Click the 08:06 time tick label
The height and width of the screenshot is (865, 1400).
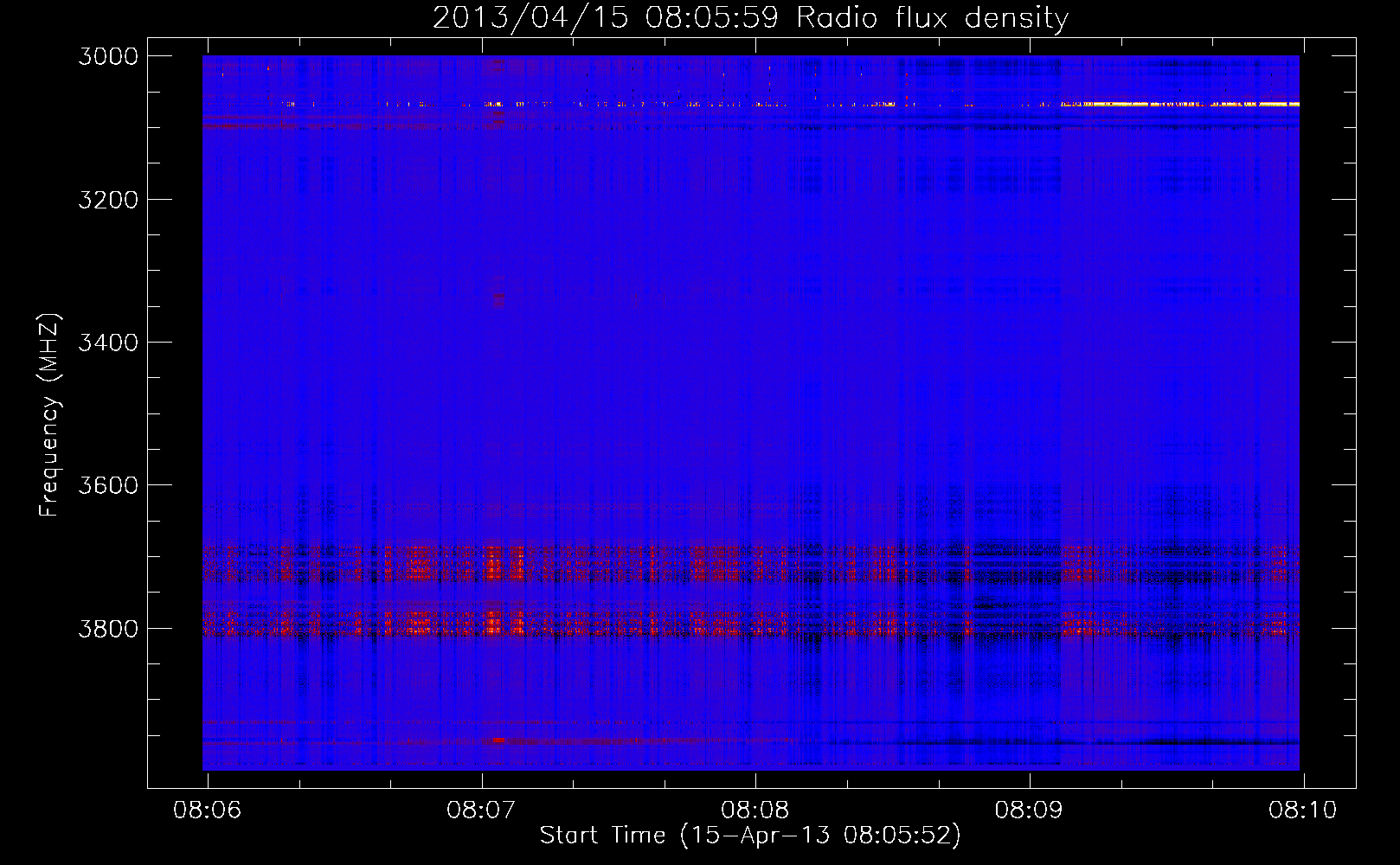pyautogui.click(x=208, y=811)
